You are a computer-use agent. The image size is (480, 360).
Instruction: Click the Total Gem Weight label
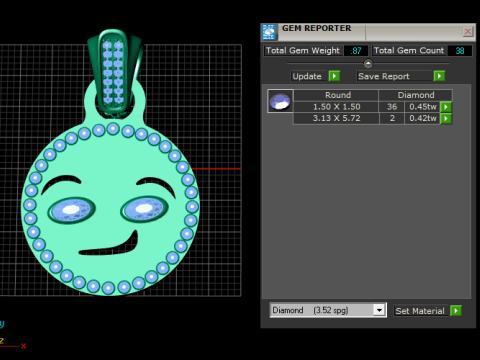303,51
